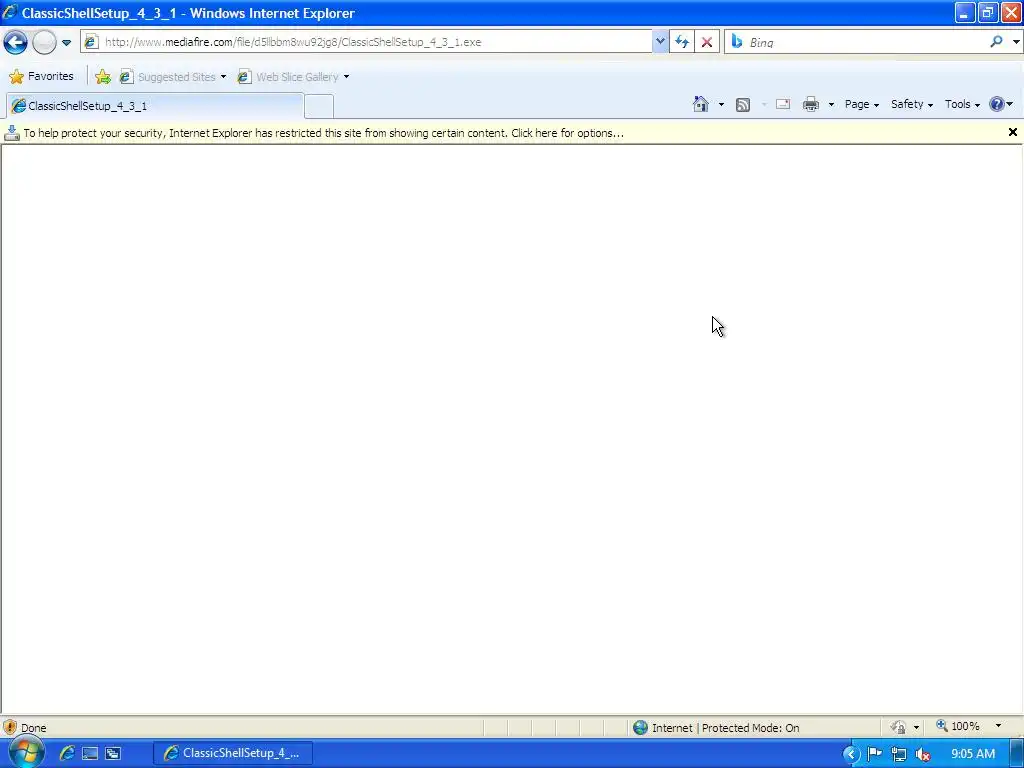Open the Safety menu
The width and height of the screenshot is (1024, 768).
point(912,104)
